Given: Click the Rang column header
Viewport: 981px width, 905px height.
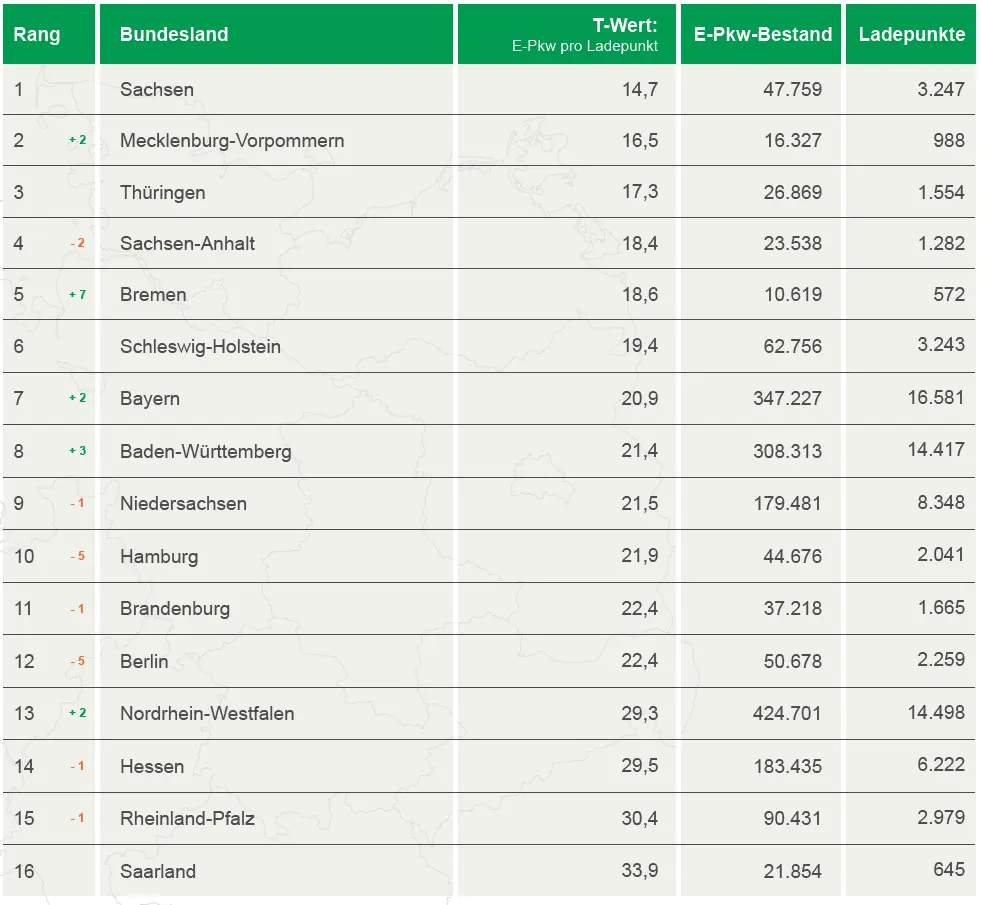Looking at the screenshot, I should 37,34.
